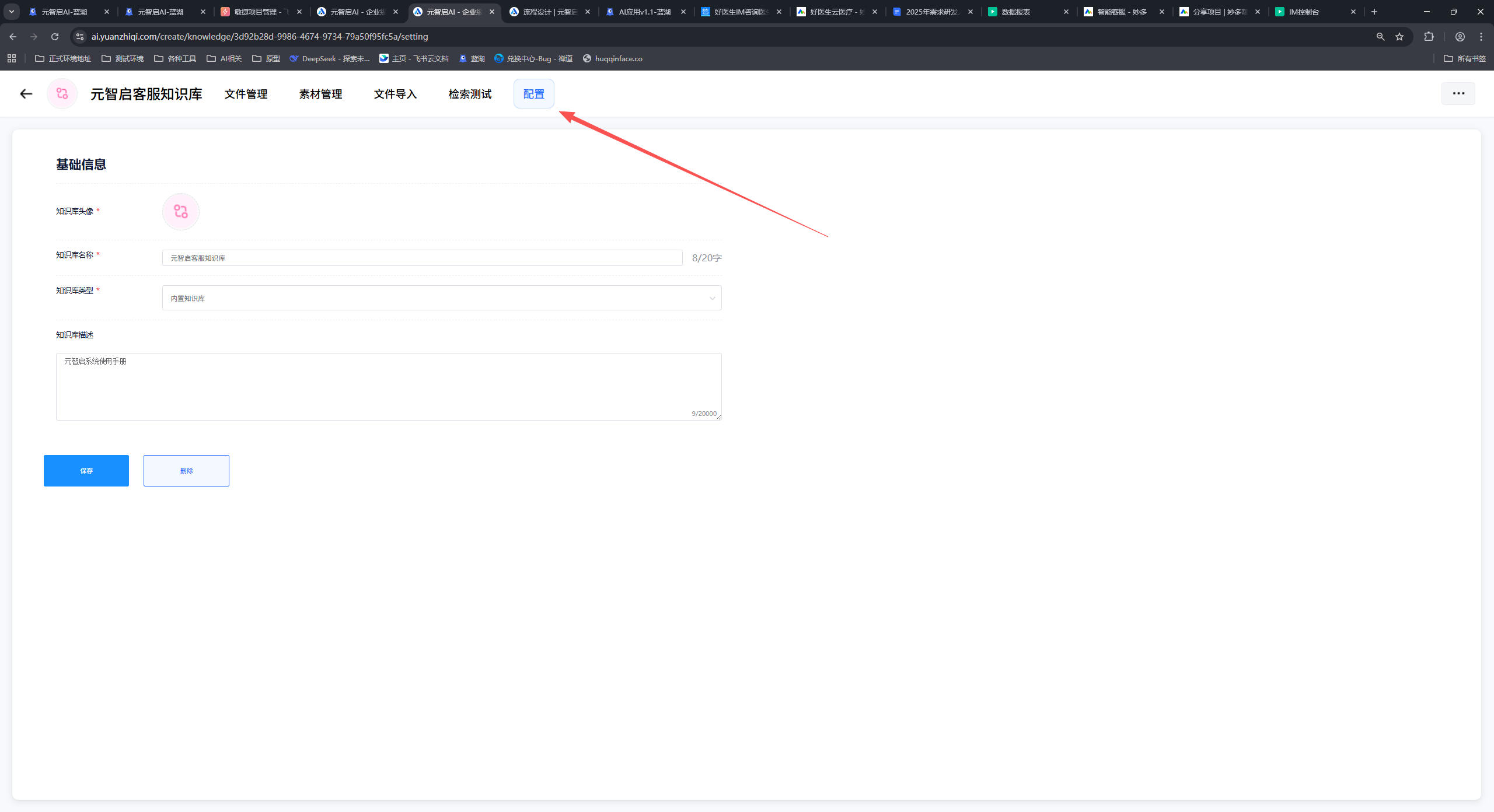Image resolution: width=1494 pixels, height=812 pixels.
Task: Switch to the 检索测试 tab
Action: [x=470, y=94]
